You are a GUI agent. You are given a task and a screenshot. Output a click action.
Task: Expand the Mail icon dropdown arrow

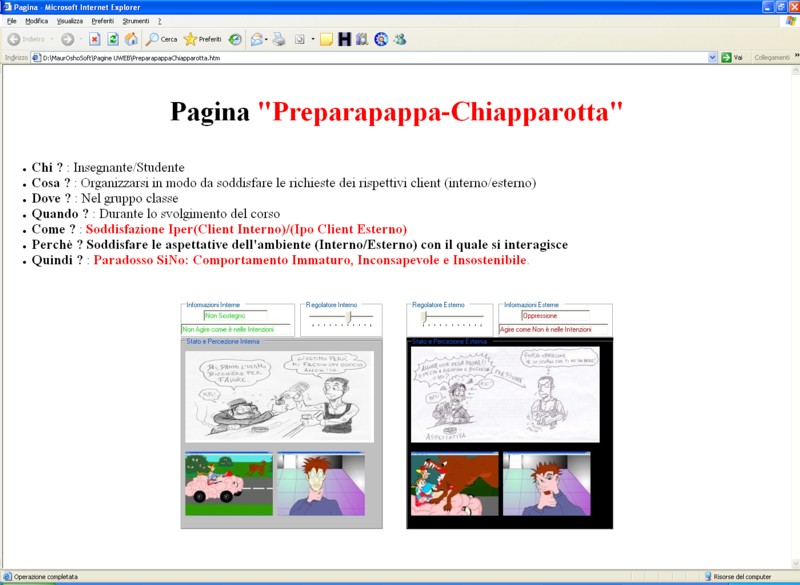pyautogui.click(x=266, y=39)
